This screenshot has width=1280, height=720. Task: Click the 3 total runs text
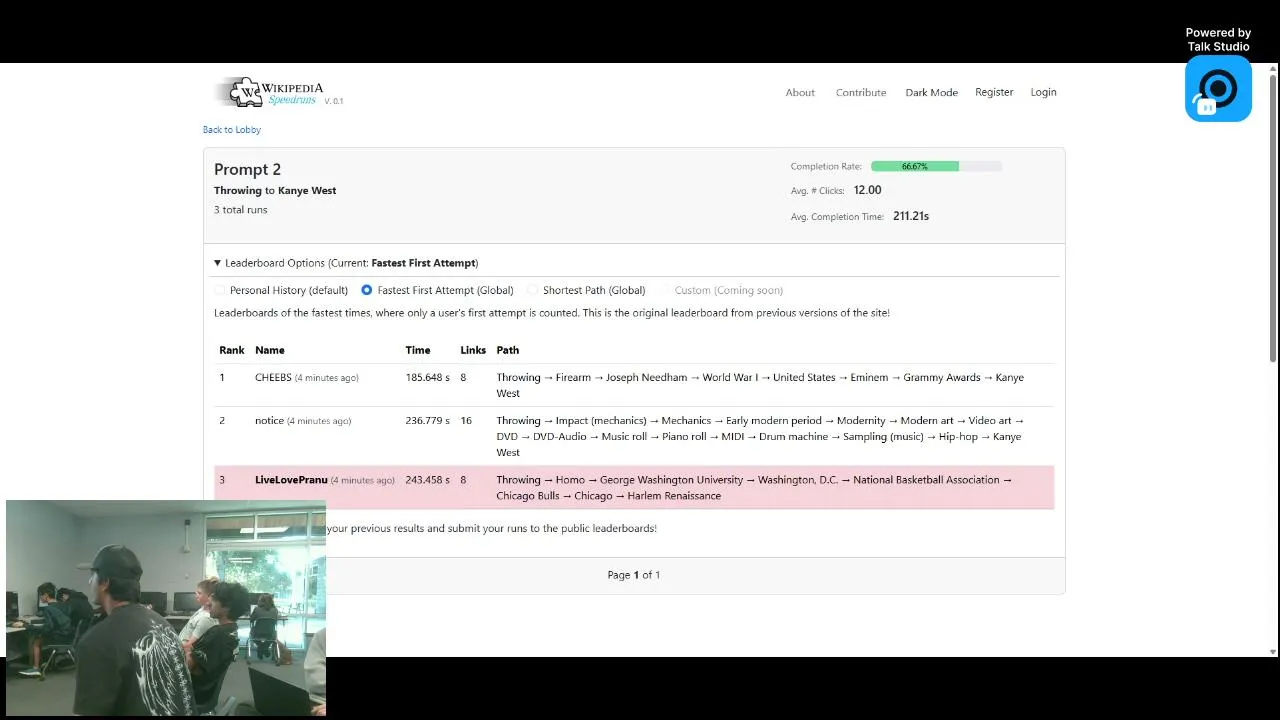click(240, 210)
